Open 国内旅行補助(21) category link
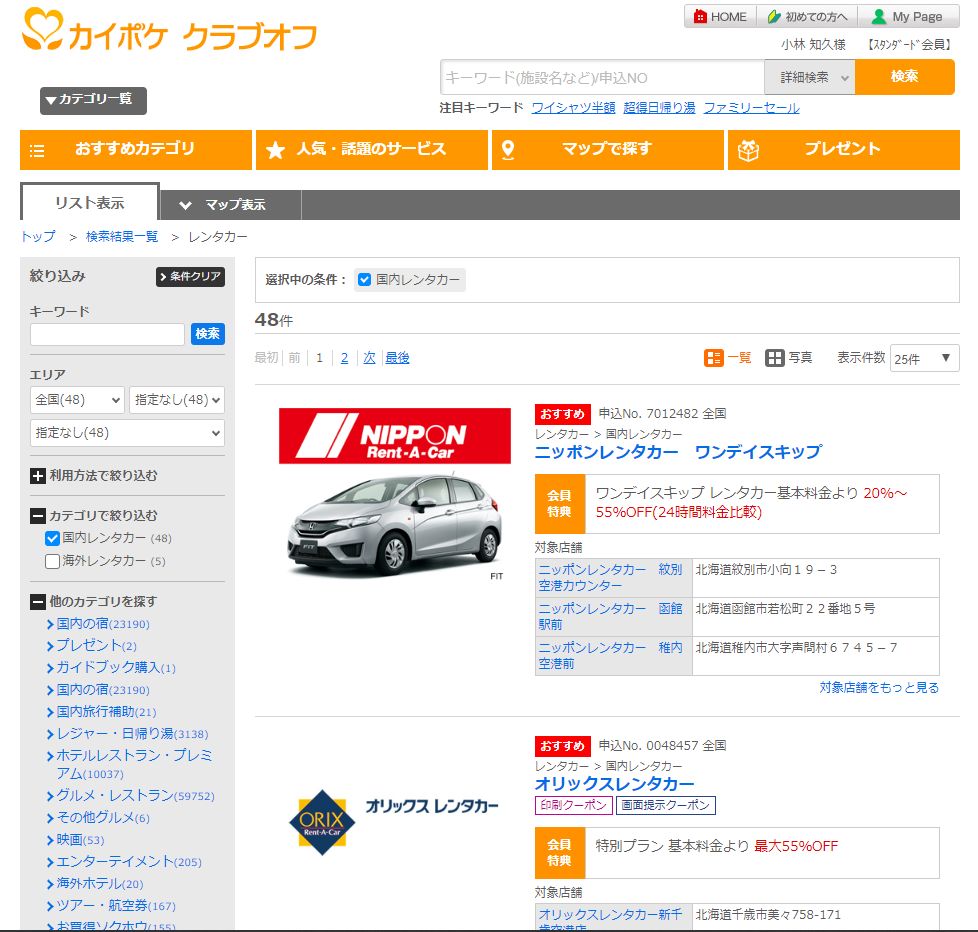 pos(106,712)
